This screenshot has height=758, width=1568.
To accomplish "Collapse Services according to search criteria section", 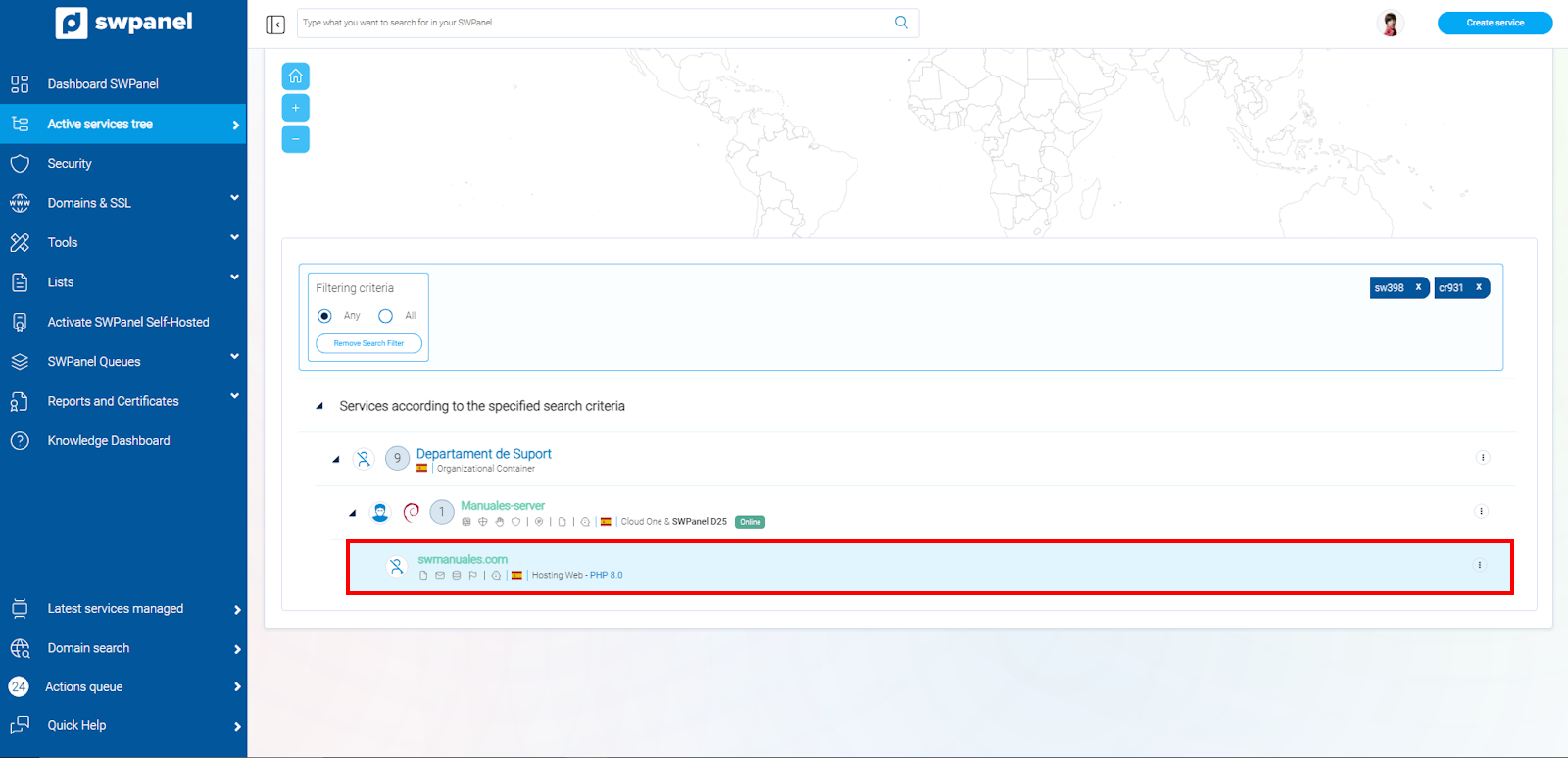I will tap(319, 406).
